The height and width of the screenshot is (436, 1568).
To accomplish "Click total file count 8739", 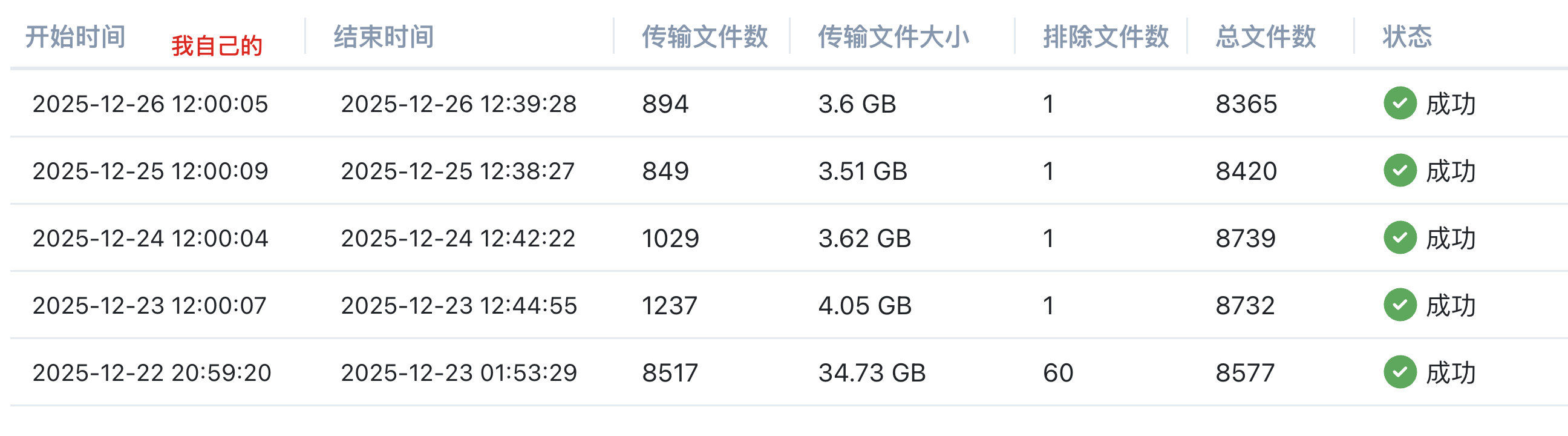I will coord(1246,238).
